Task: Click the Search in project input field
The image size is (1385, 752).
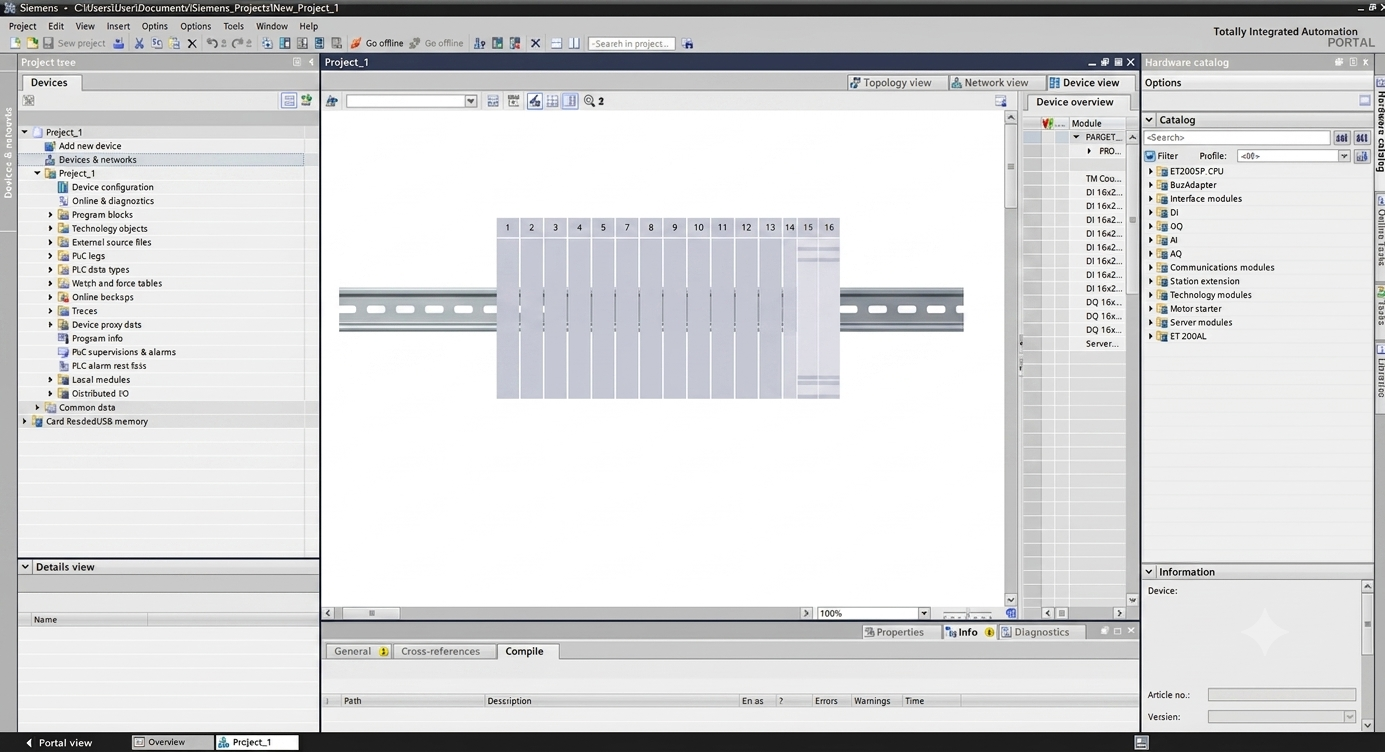Action: tap(631, 43)
